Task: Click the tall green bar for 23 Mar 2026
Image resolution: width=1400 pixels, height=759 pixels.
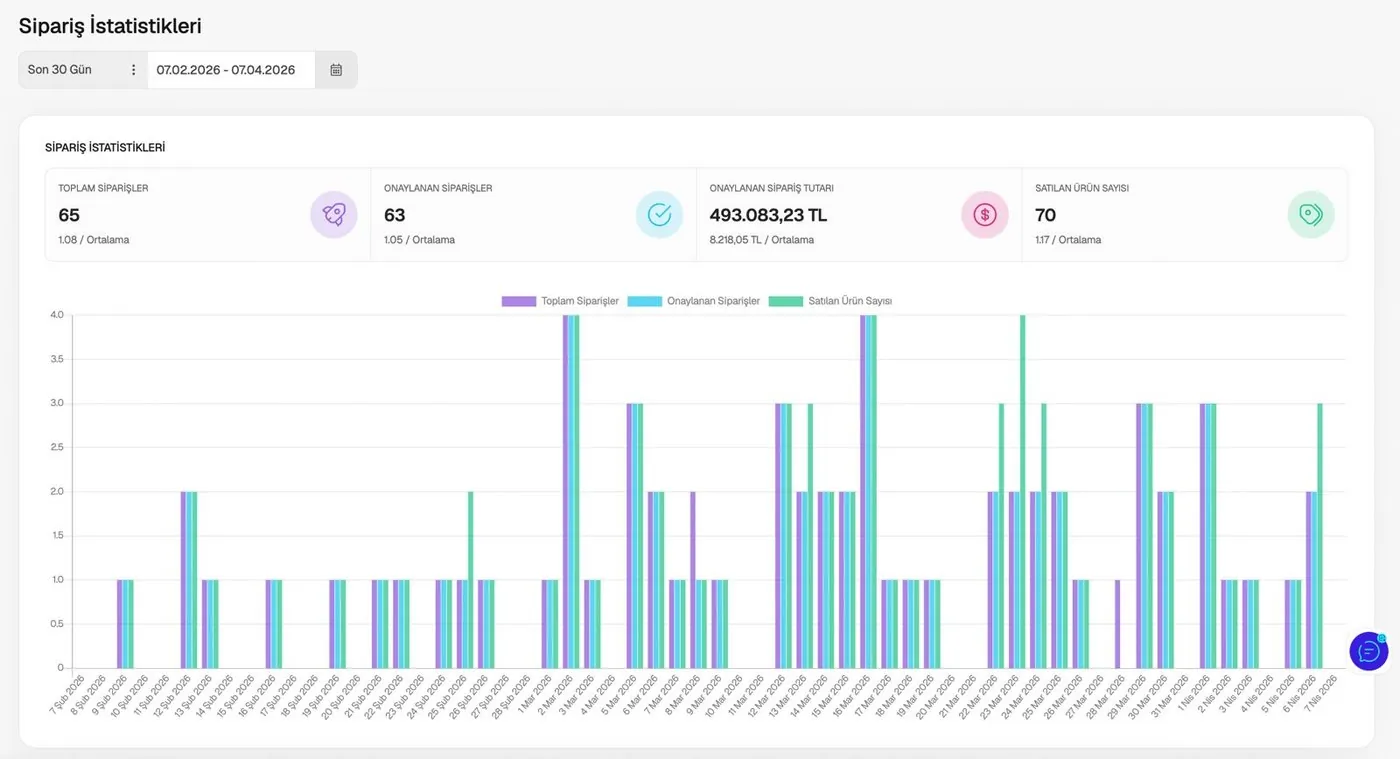Action: click(x=1022, y=492)
